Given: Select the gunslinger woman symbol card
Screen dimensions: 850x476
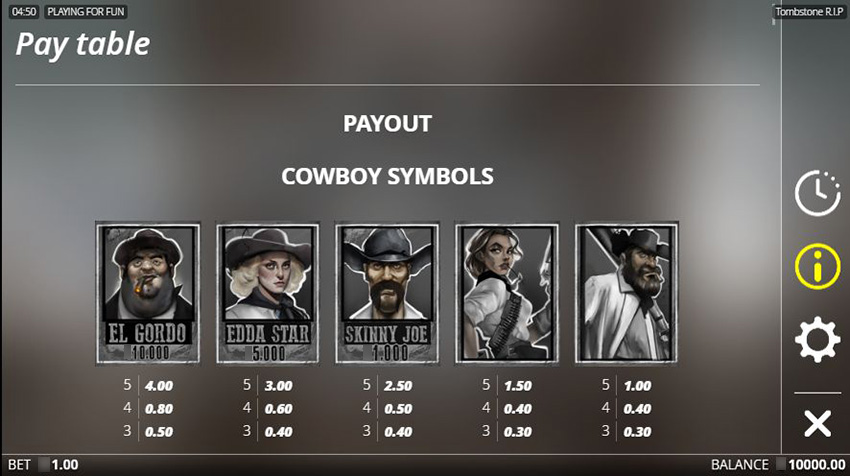Looking at the screenshot, I should point(507,293).
